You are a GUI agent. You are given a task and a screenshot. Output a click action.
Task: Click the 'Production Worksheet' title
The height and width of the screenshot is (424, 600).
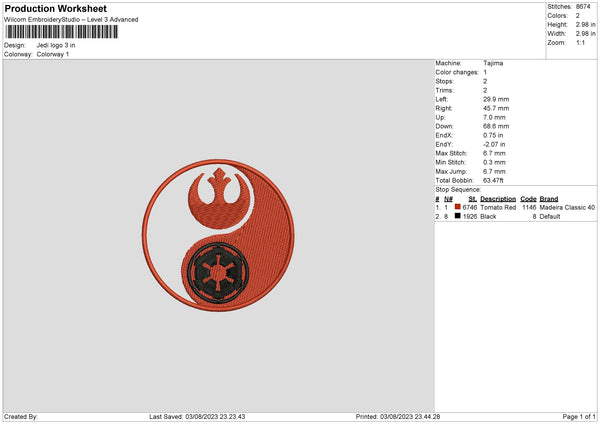coord(55,8)
